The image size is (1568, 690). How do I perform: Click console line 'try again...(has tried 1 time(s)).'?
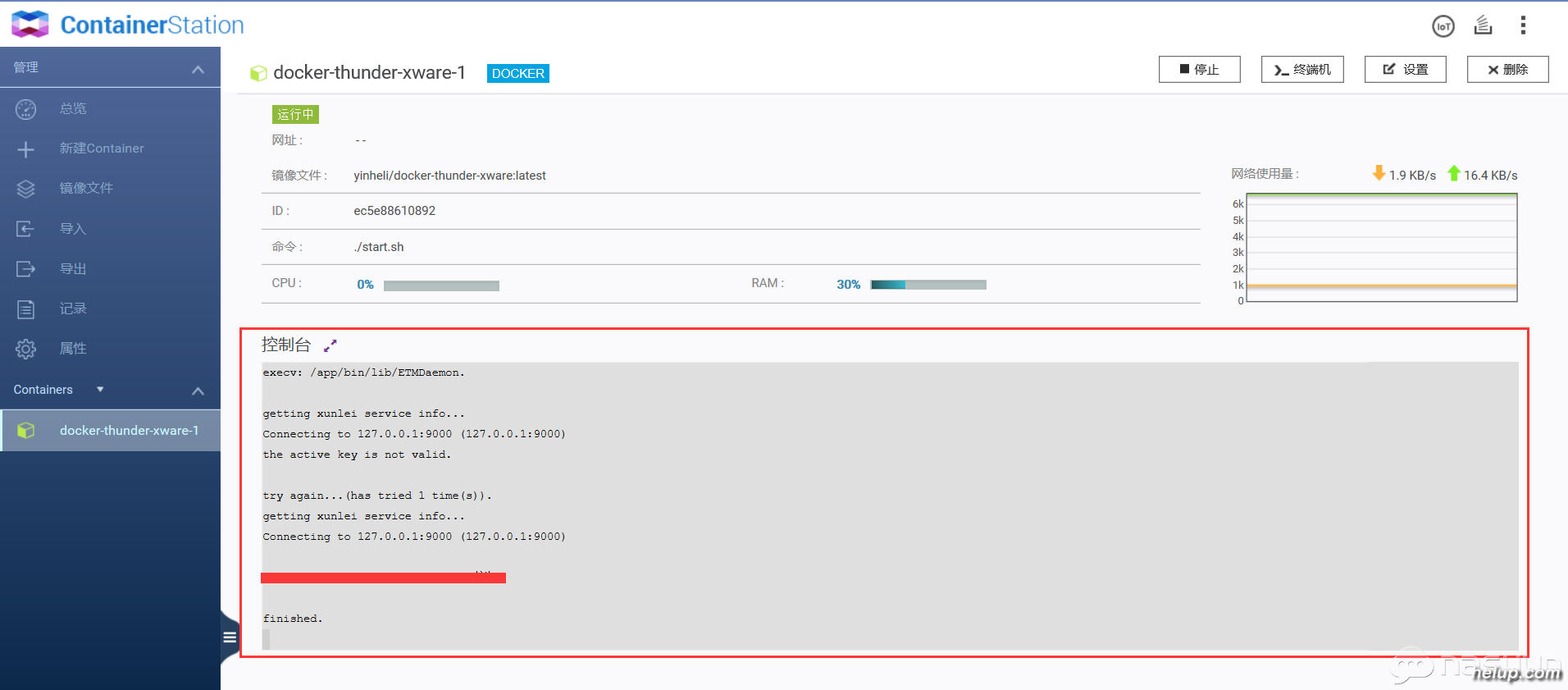pyautogui.click(x=377, y=496)
